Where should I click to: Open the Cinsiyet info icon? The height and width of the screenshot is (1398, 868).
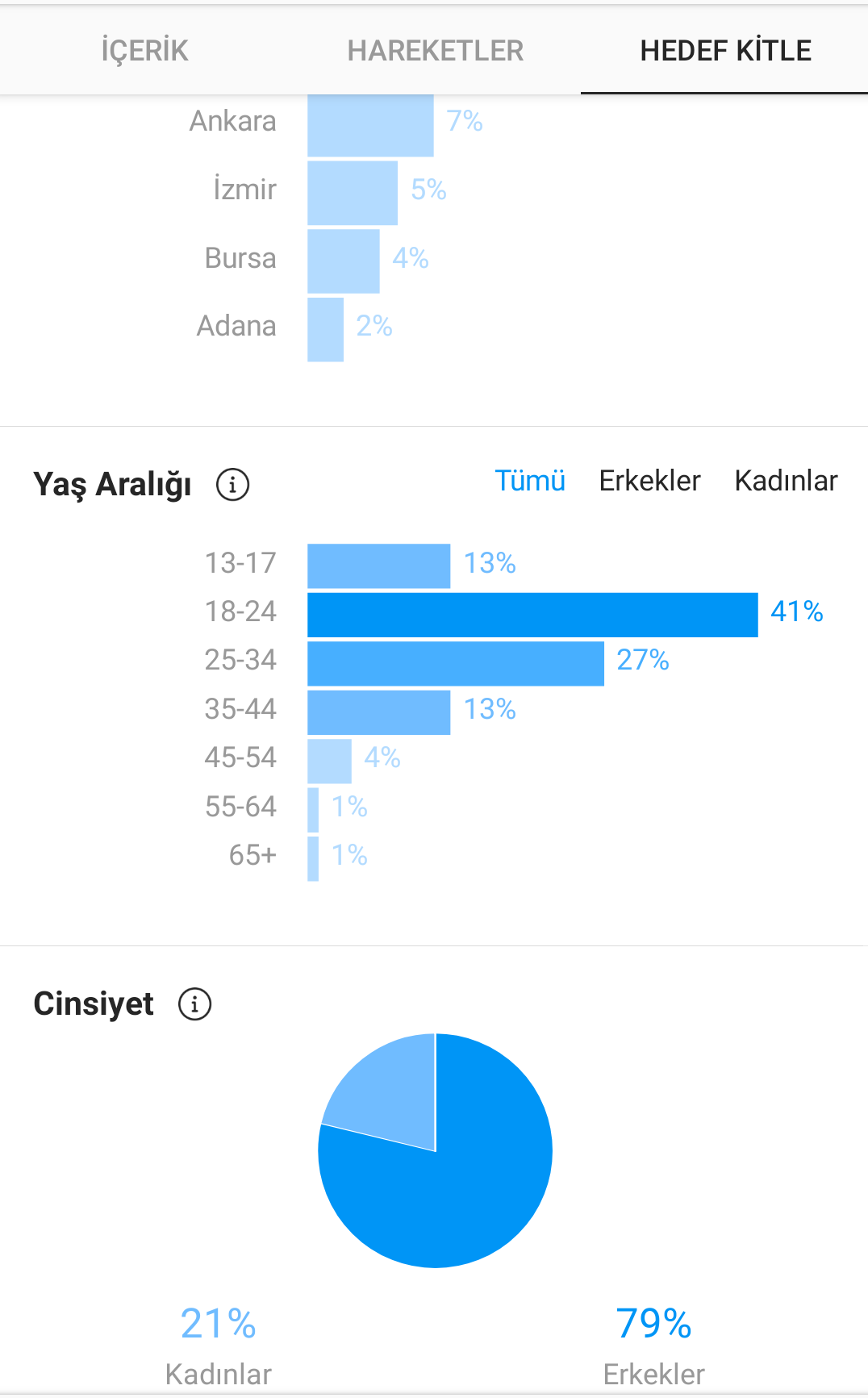point(194,1004)
